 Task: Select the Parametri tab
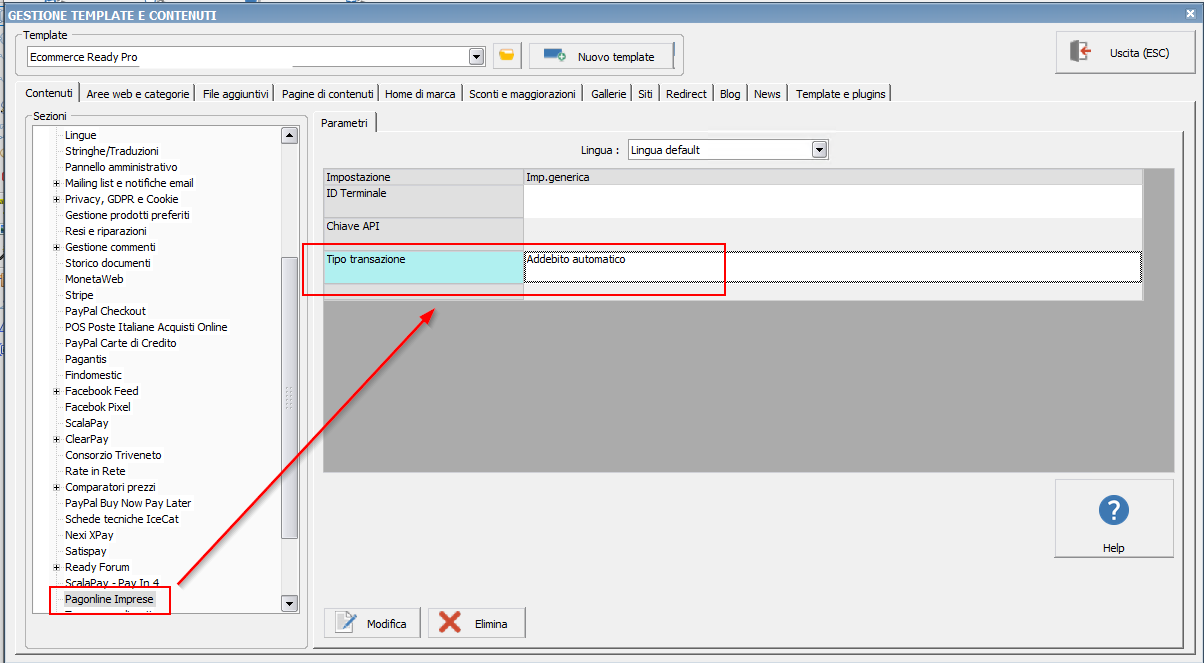344,123
